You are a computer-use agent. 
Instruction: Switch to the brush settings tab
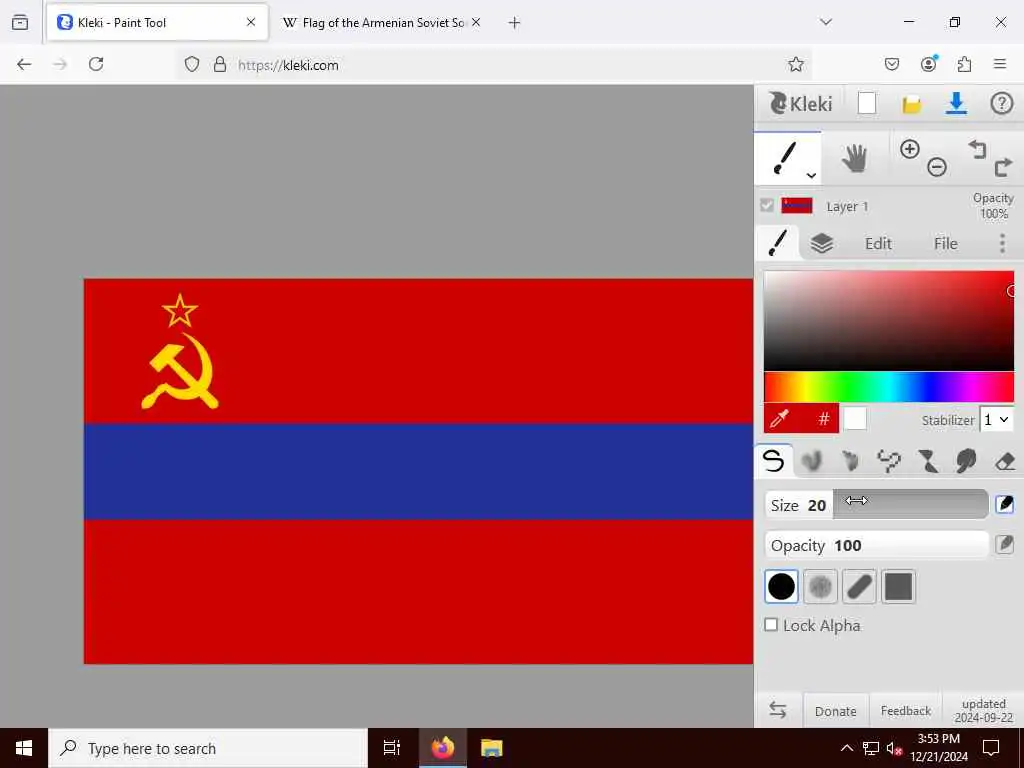coord(778,243)
